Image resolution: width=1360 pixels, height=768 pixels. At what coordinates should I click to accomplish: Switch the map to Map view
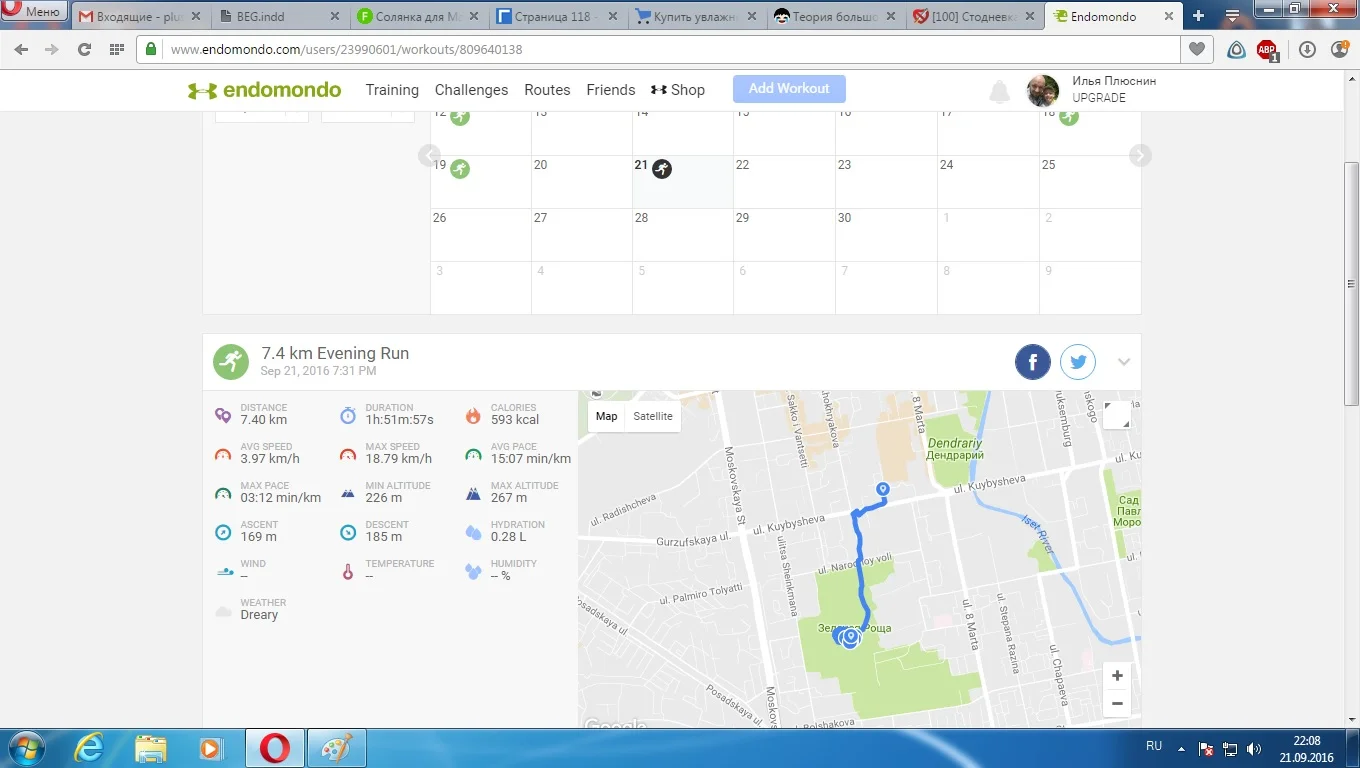[x=607, y=416]
